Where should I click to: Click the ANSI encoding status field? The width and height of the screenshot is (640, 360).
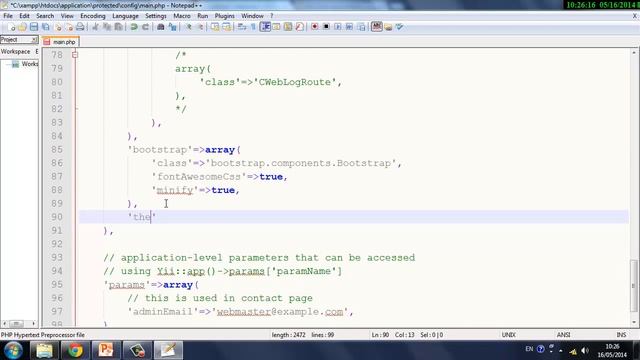(563, 335)
